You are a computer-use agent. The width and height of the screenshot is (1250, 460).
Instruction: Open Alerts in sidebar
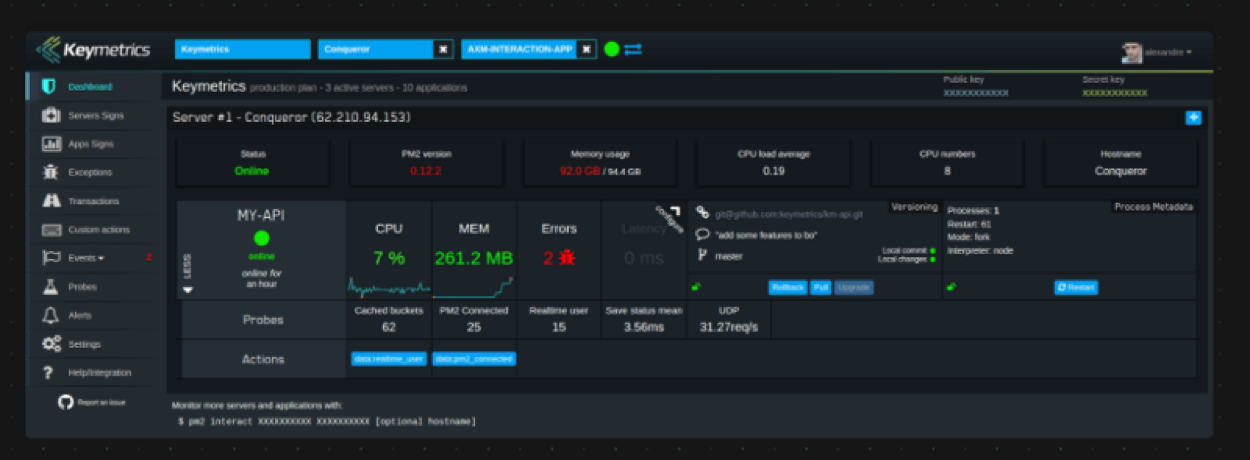coord(93,315)
